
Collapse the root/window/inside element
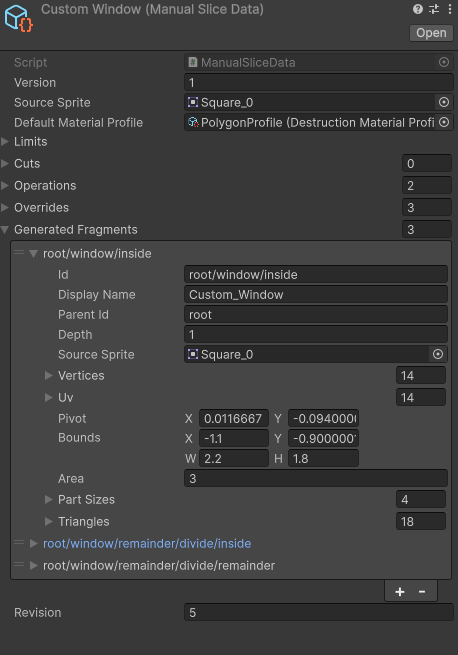point(34,254)
